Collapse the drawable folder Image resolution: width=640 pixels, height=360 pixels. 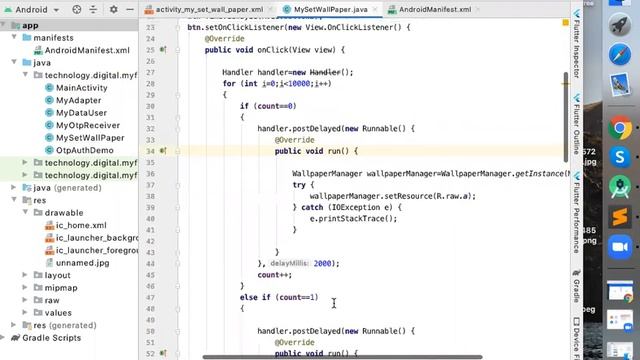click(25, 213)
